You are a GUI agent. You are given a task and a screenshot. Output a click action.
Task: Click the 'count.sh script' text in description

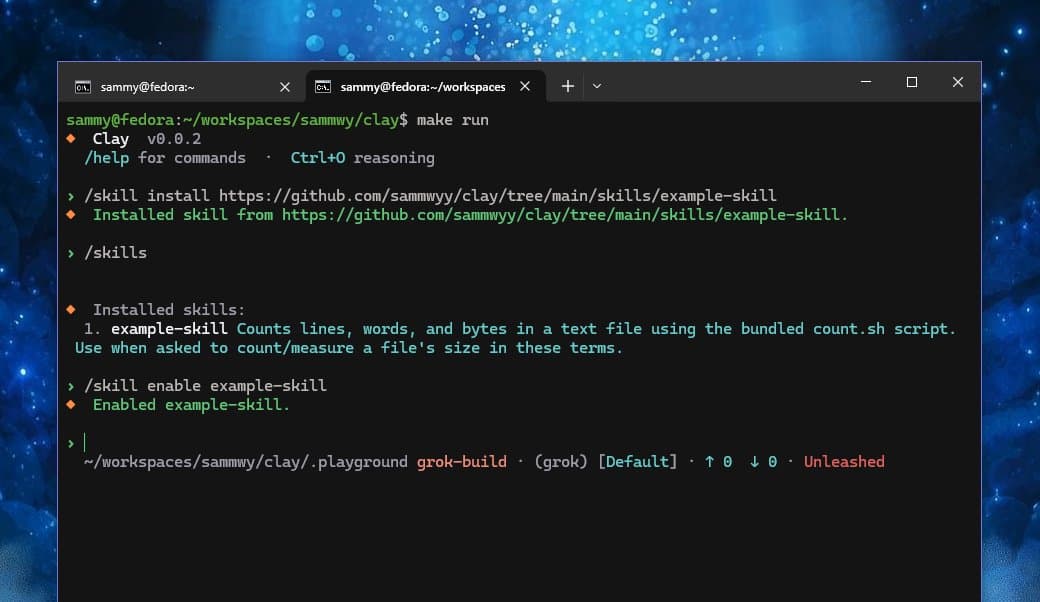click(x=883, y=329)
